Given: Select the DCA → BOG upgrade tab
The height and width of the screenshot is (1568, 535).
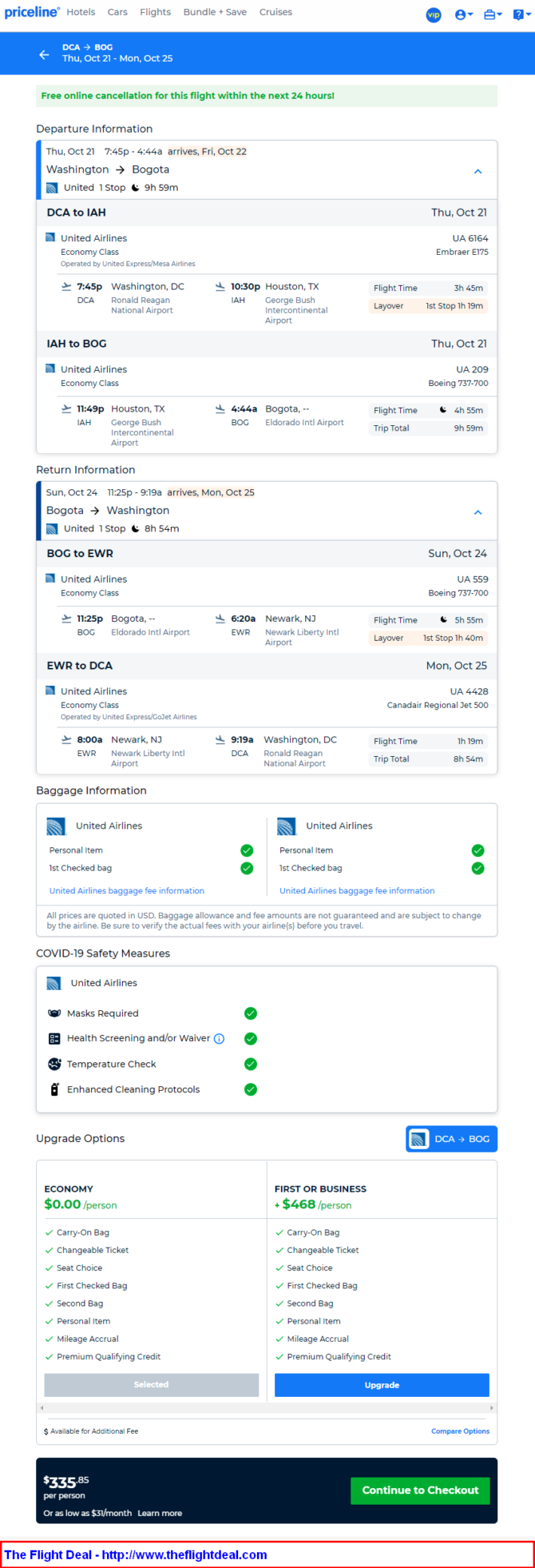Looking at the screenshot, I should click(451, 1139).
